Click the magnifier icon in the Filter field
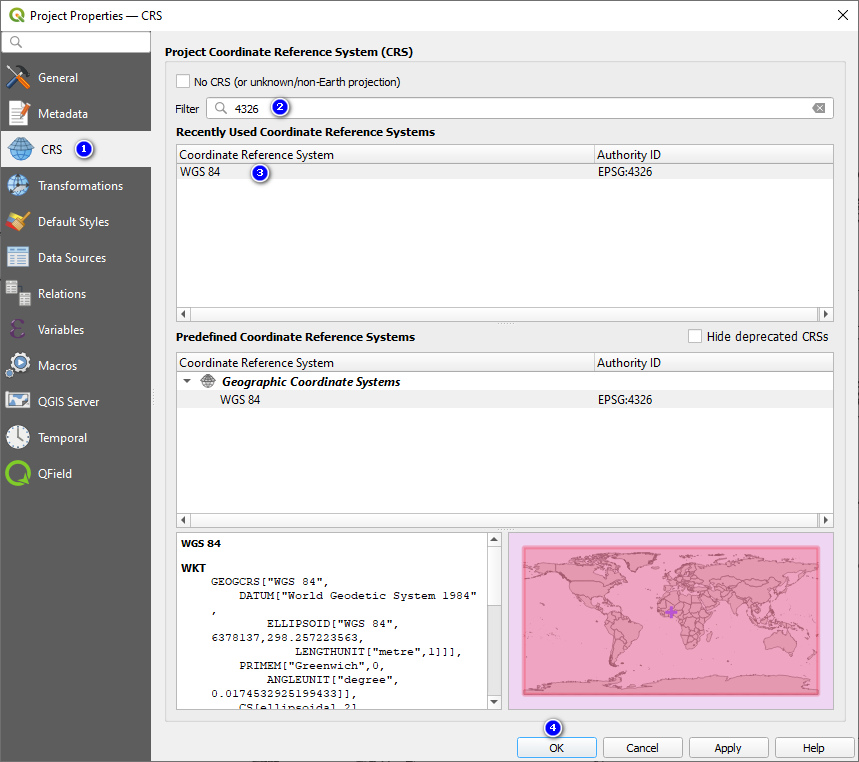 [x=221, y=108]
